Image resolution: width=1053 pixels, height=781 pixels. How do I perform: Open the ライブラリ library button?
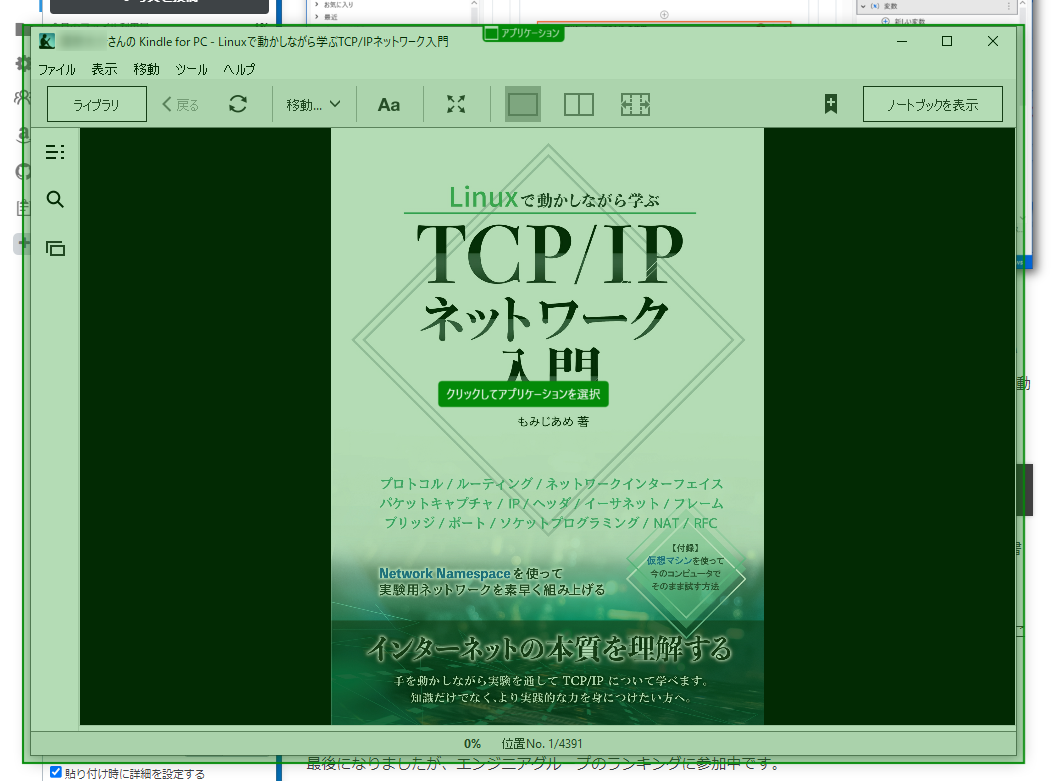(x=97, y=104)
